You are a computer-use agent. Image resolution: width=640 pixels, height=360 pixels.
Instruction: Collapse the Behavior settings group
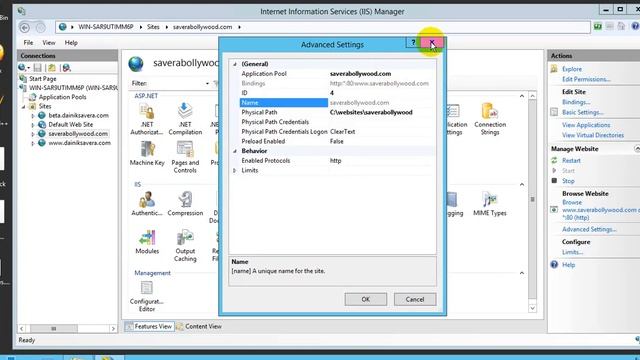pyautogui.click(x=235, y=151)
